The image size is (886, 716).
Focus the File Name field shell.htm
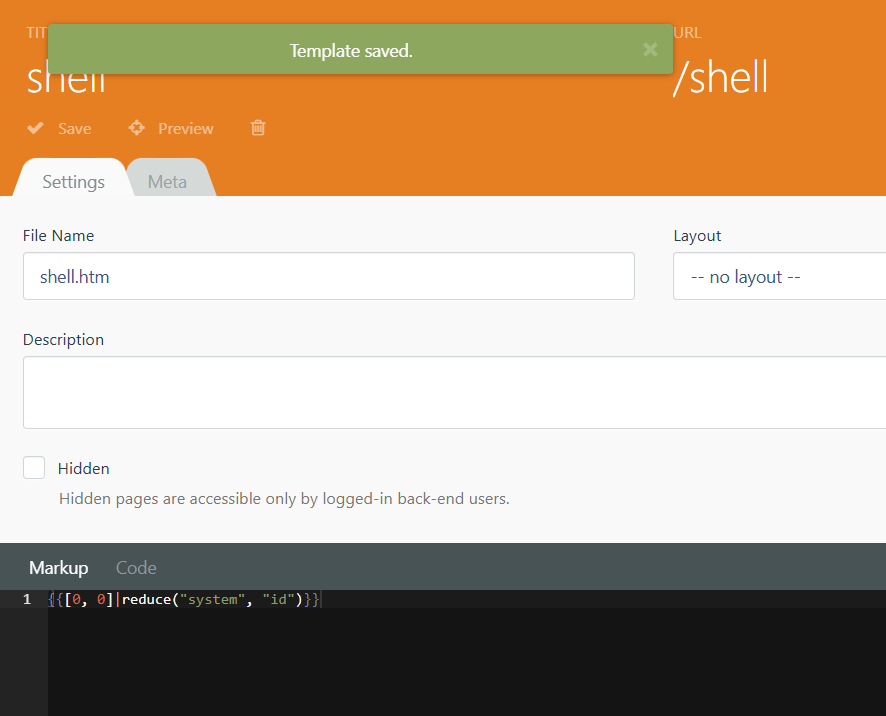(329, 276)
